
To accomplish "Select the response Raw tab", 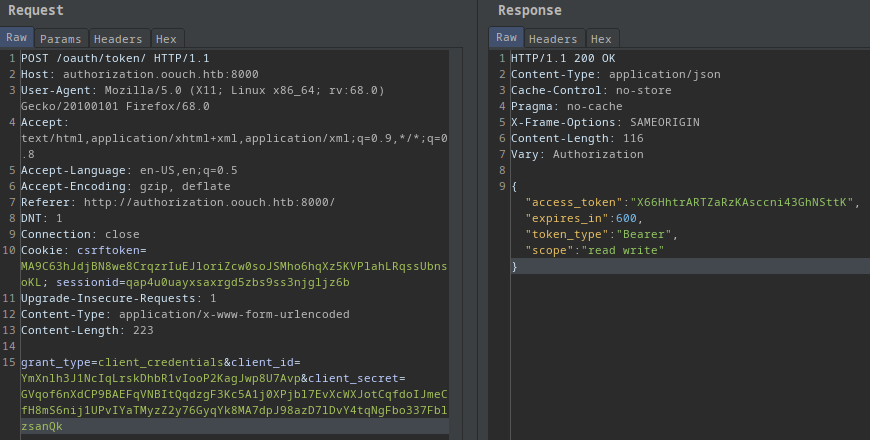I will (507, 38).
